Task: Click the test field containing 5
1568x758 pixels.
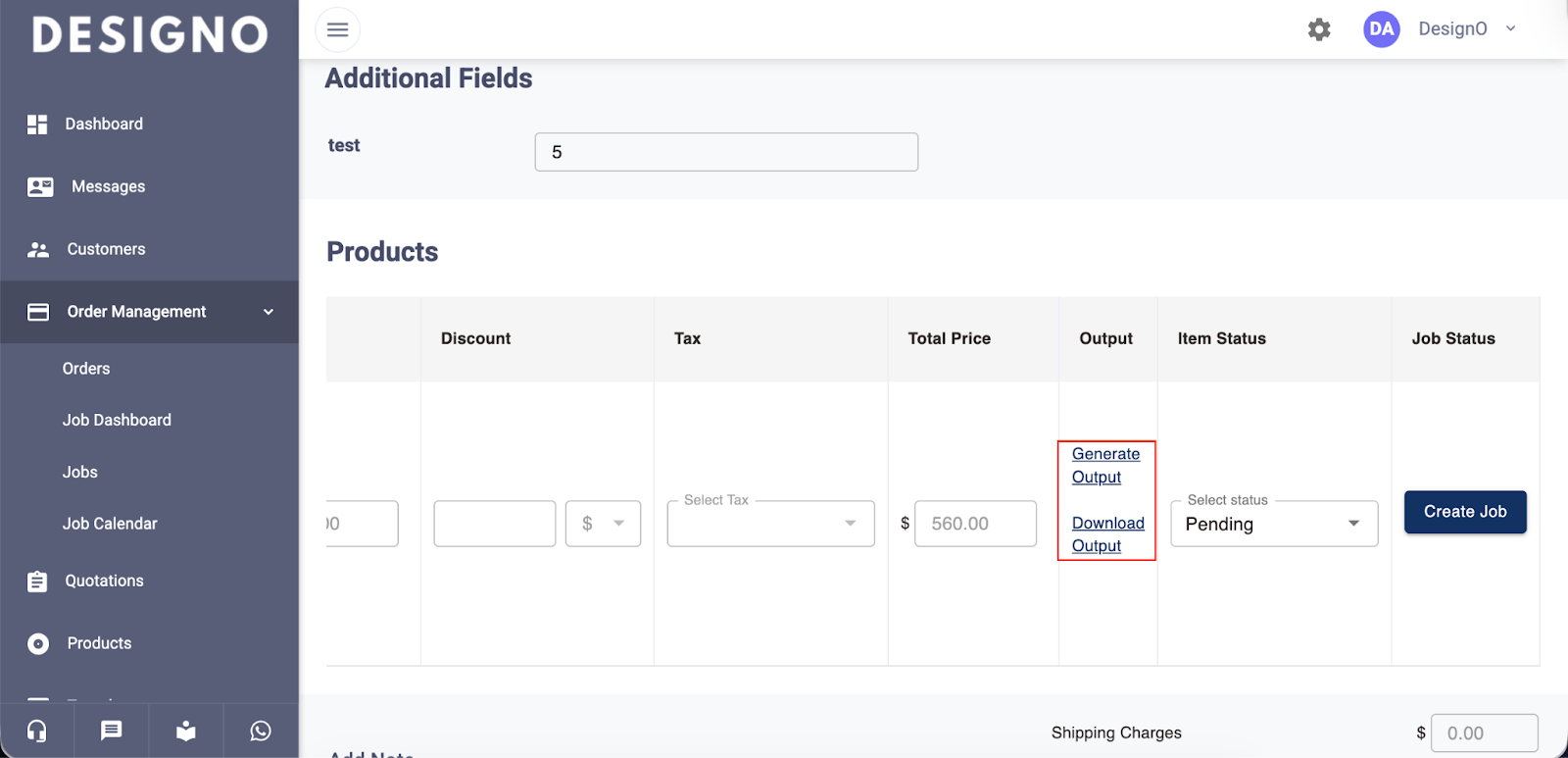Action: 726,152
